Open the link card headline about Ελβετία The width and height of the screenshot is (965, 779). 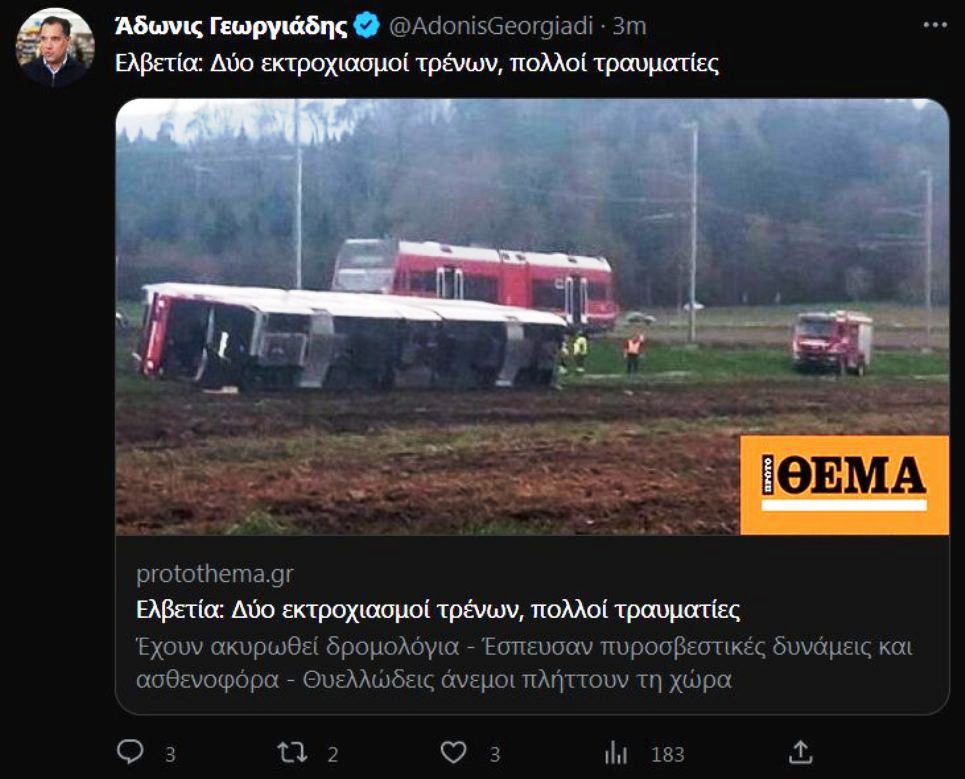[438, 610]
